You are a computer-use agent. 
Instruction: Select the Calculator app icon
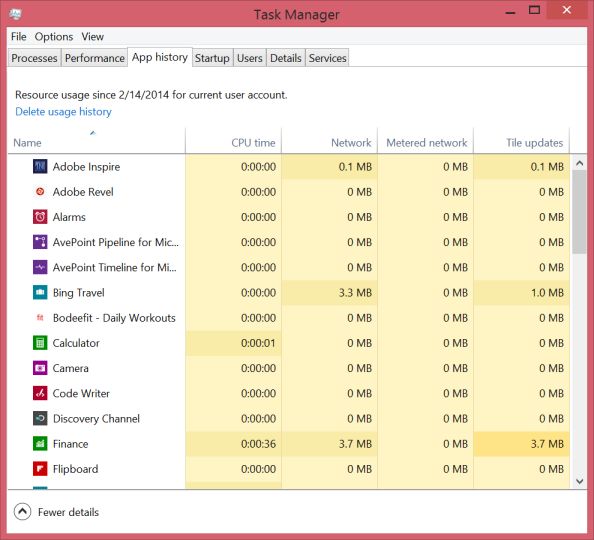[x=40, y=343]
